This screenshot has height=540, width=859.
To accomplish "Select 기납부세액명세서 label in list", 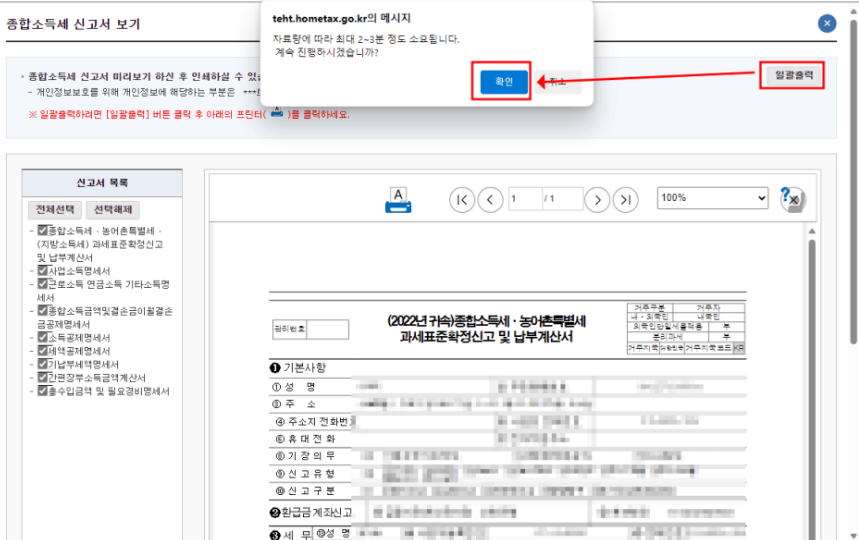I will pyautogui.click(x=84, y=365).
